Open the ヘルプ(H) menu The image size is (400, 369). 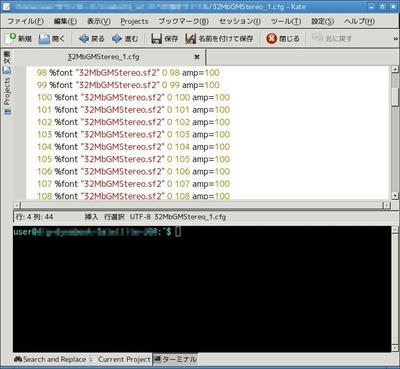pyautogui.click(x=359, y=21)
